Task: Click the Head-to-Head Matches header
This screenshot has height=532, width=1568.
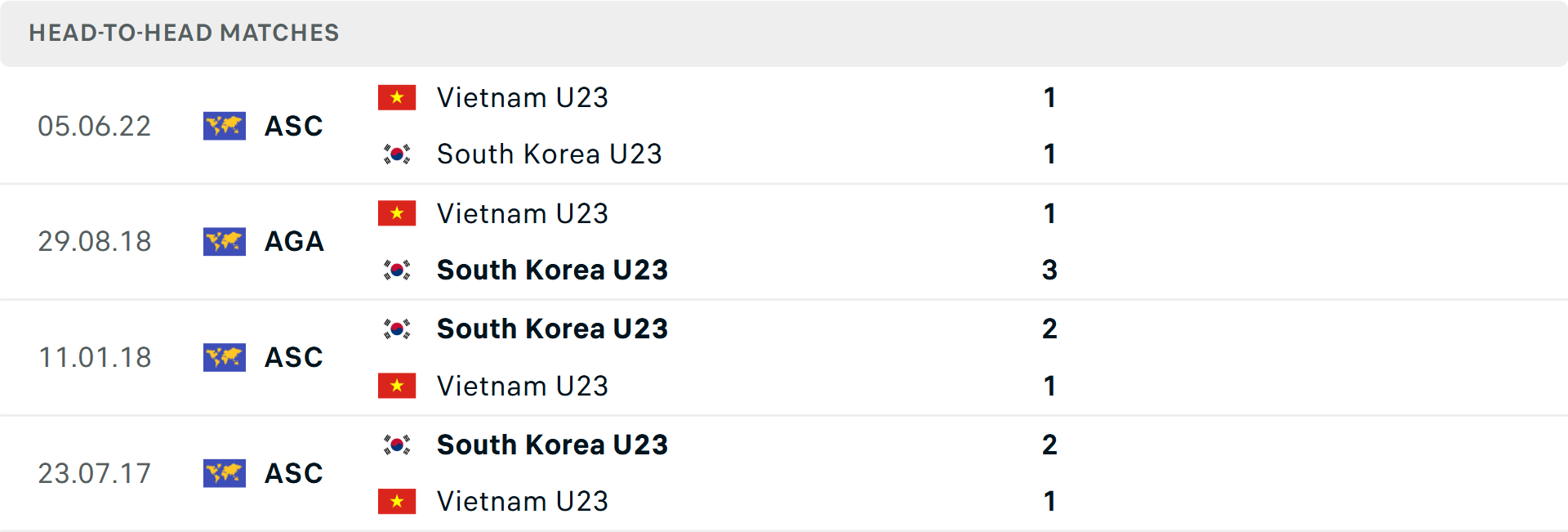Action: 184,33
